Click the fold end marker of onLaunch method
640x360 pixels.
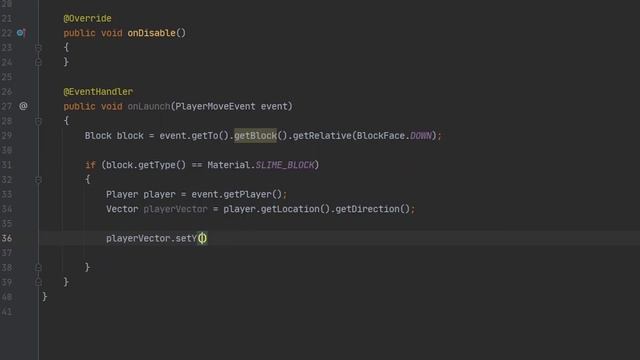coord(38,282)
